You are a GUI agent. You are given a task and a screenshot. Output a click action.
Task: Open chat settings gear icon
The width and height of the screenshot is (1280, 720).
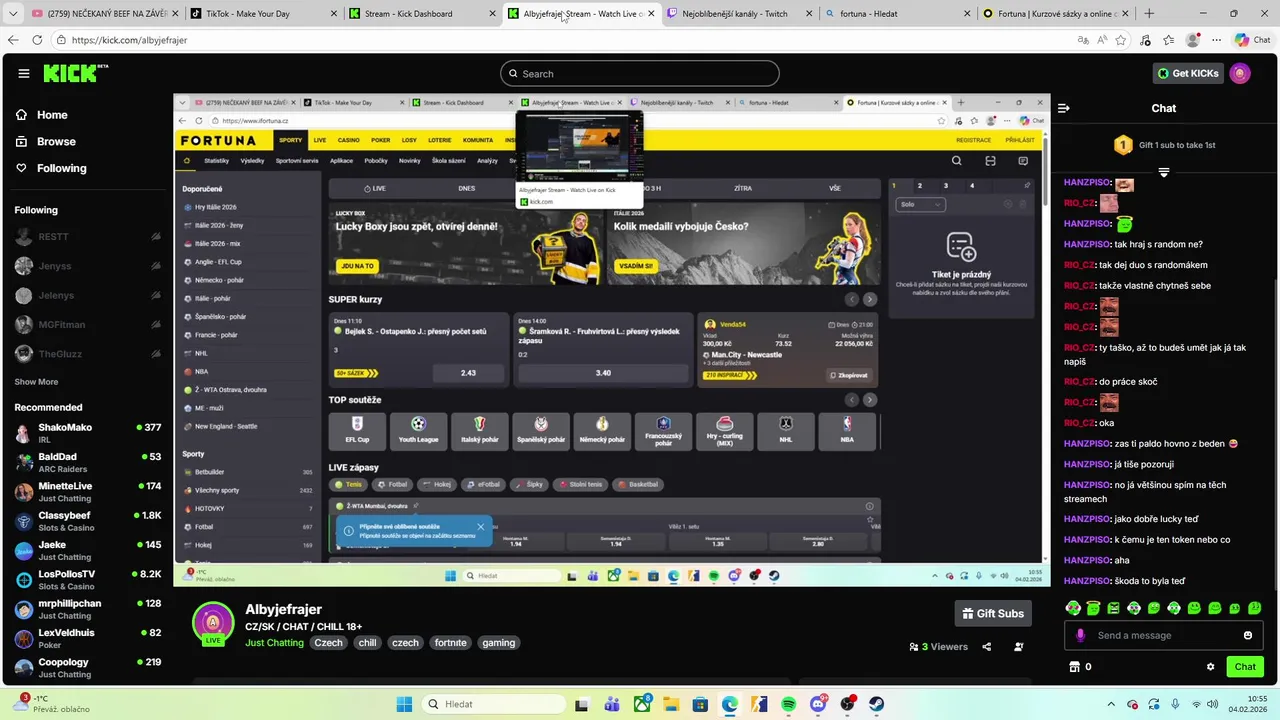click(x=1210, y=667)
